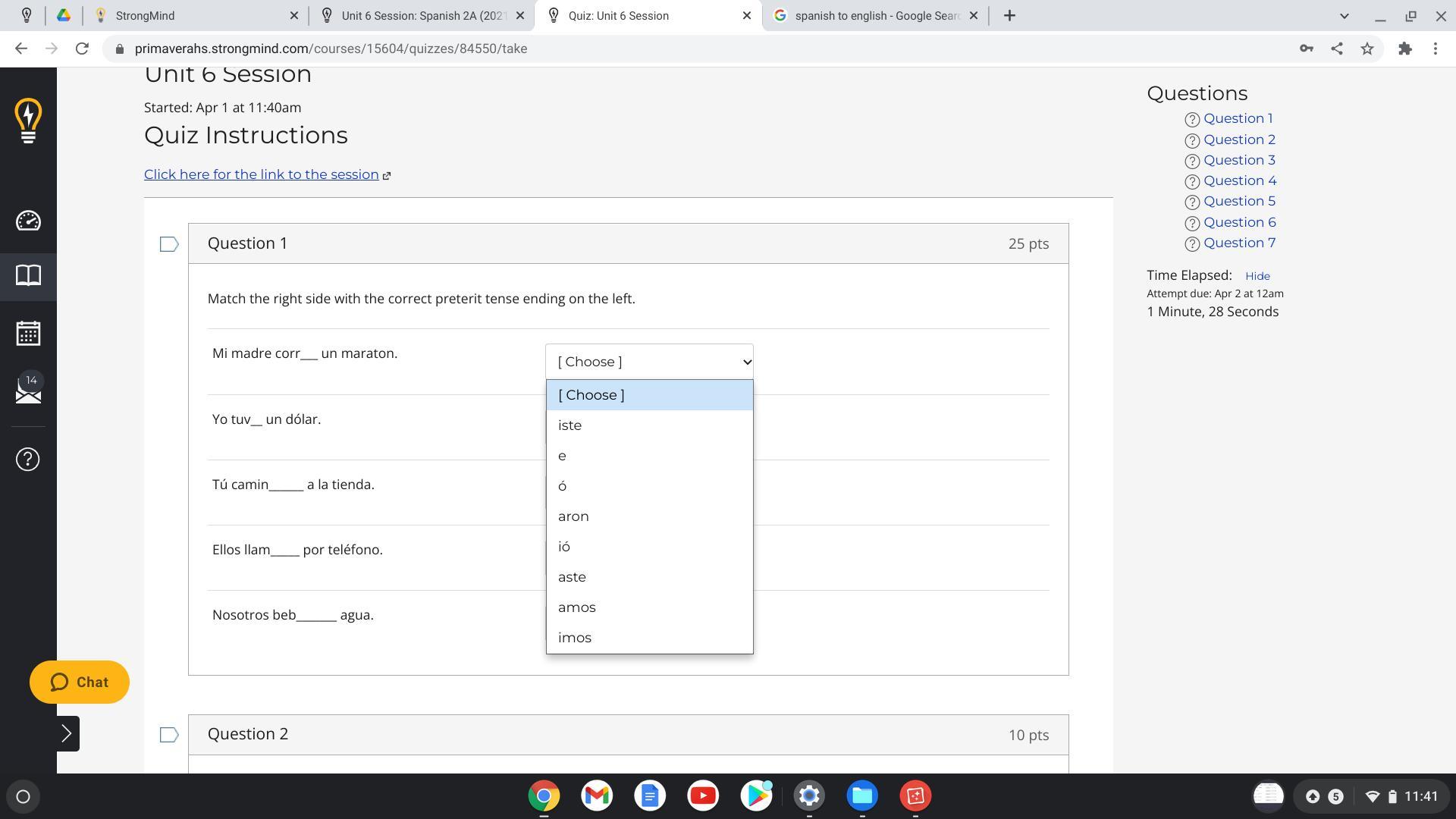Click the StrongMind lightbulb logo
Viewport: 1456px width, 819px height.
[28, 120]
